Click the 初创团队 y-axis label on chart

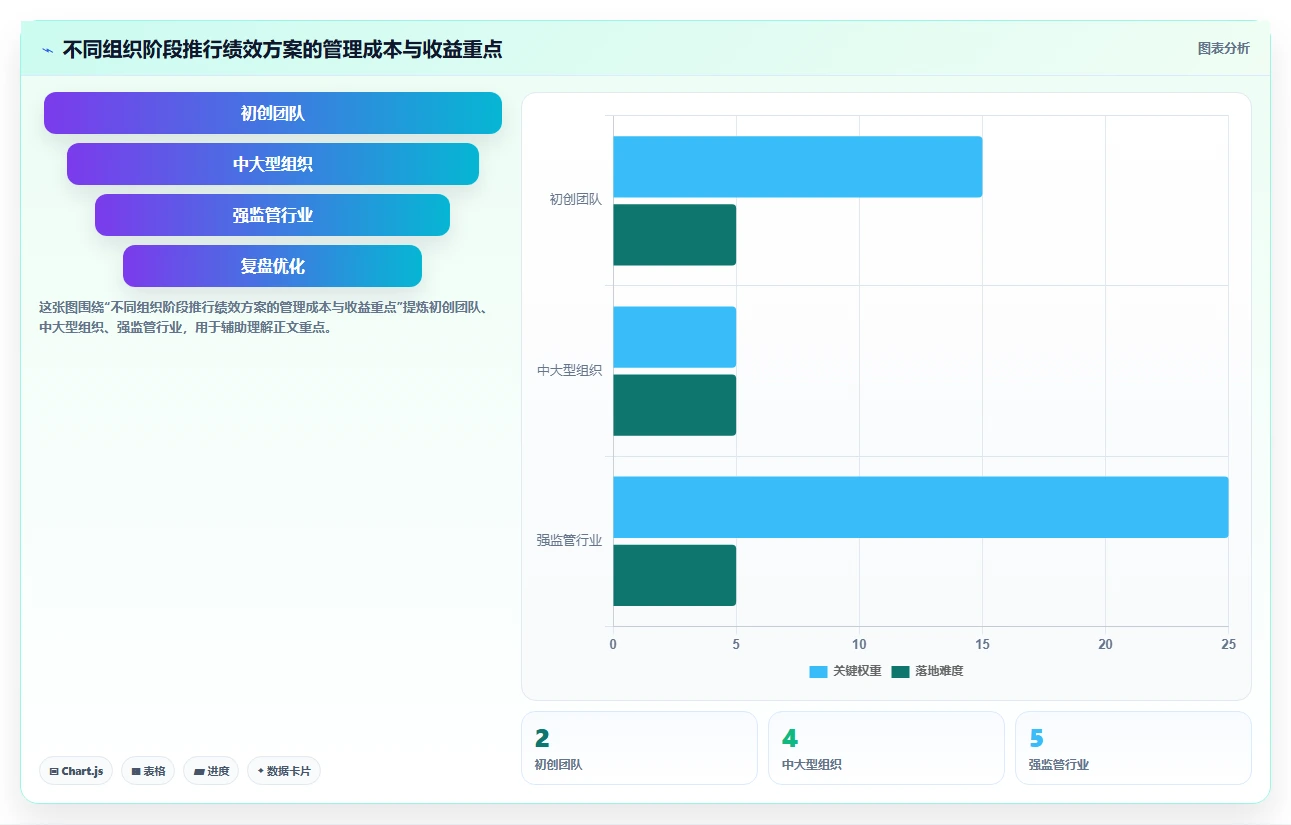tap(575, 199)
